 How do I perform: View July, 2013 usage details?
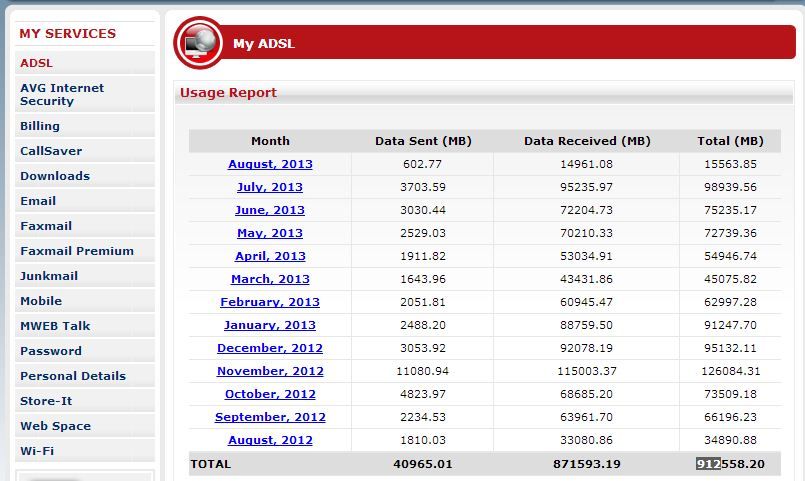270,187
